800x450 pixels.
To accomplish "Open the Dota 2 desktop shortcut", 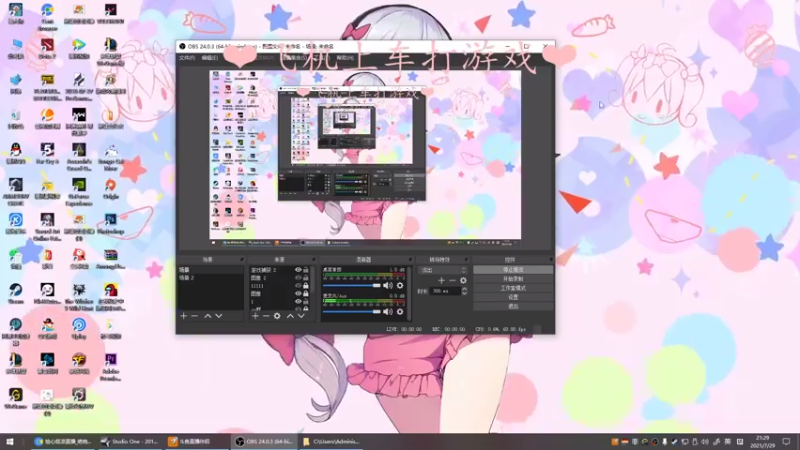I will click(x=47, y=48).
